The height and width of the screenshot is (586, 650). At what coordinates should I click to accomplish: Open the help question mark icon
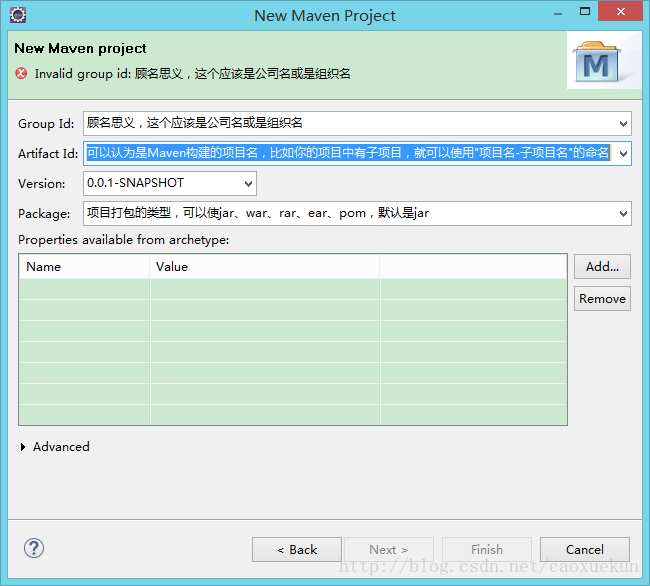[x=34, y=548]
